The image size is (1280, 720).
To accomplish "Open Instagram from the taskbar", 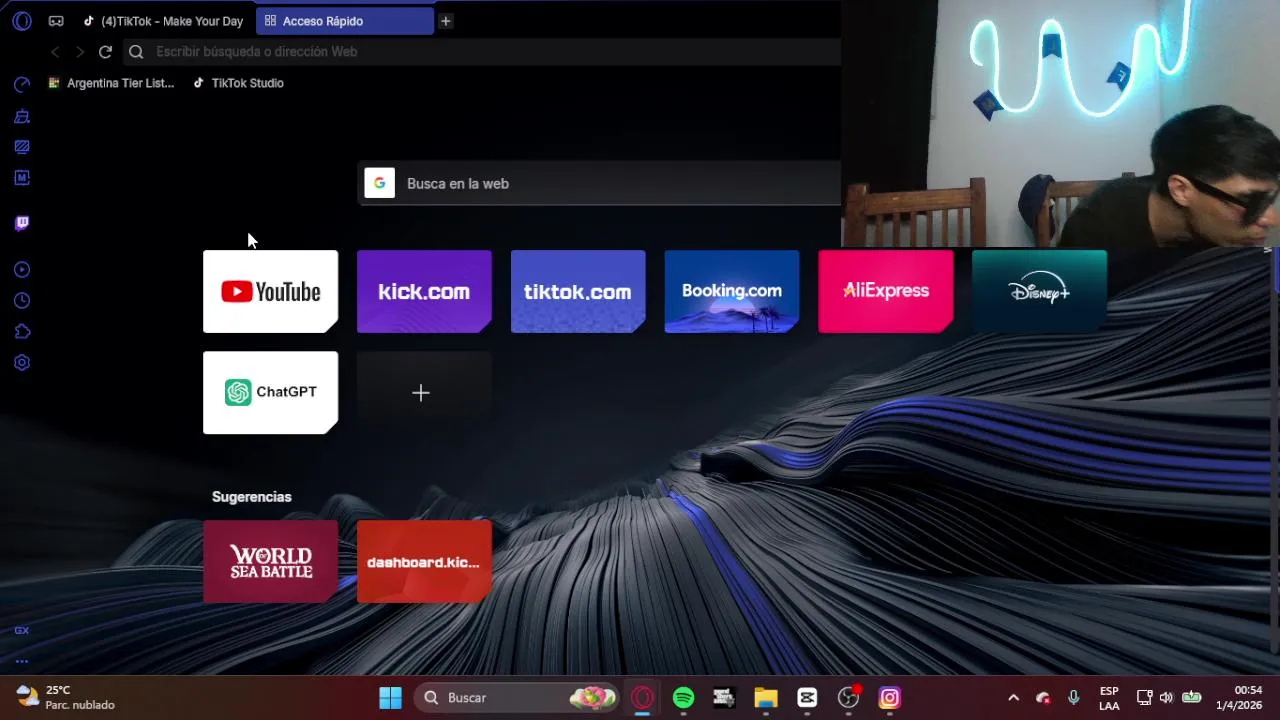I will [890, 698].
